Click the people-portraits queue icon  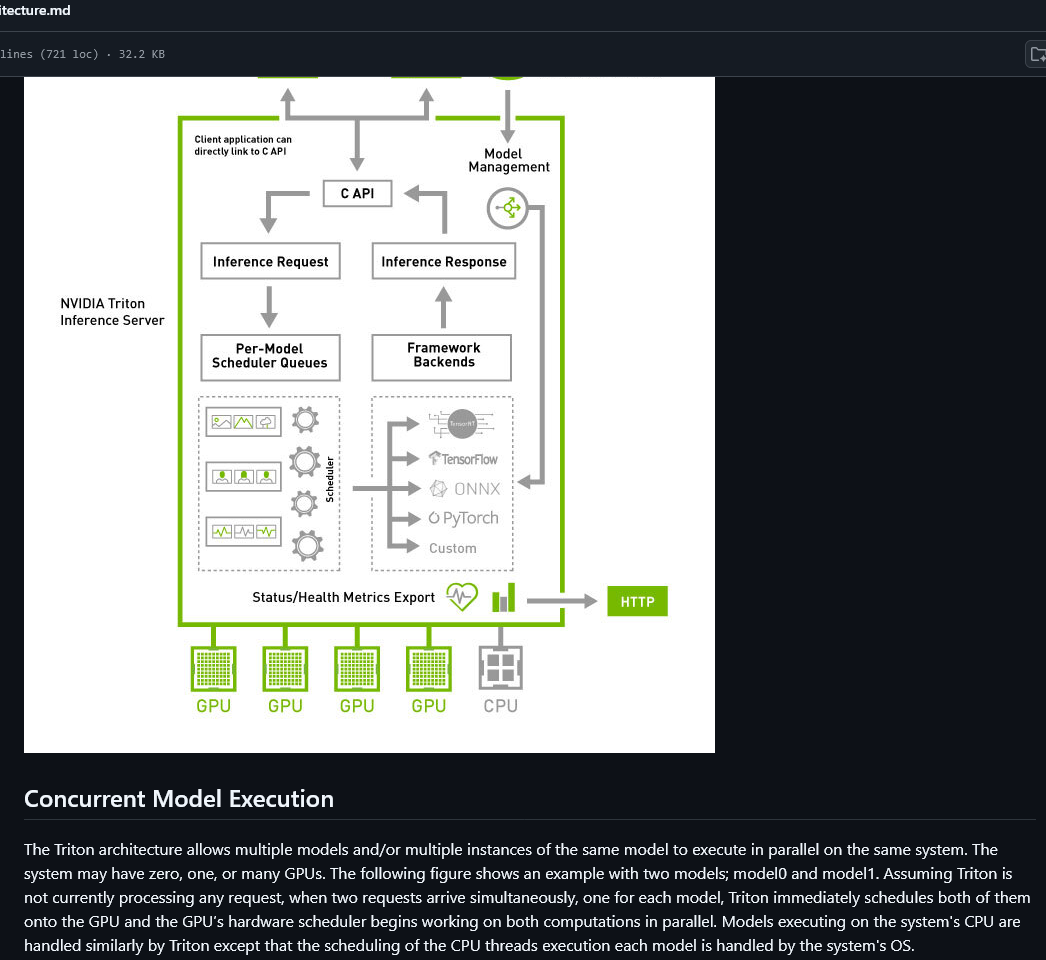click(243, 476)
